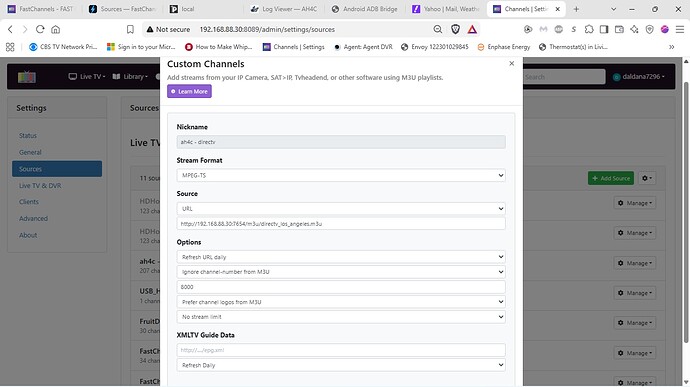Viewport: 690px width, 387px height.
Task: Click the bookmark page icon
Action: (130, 29)
